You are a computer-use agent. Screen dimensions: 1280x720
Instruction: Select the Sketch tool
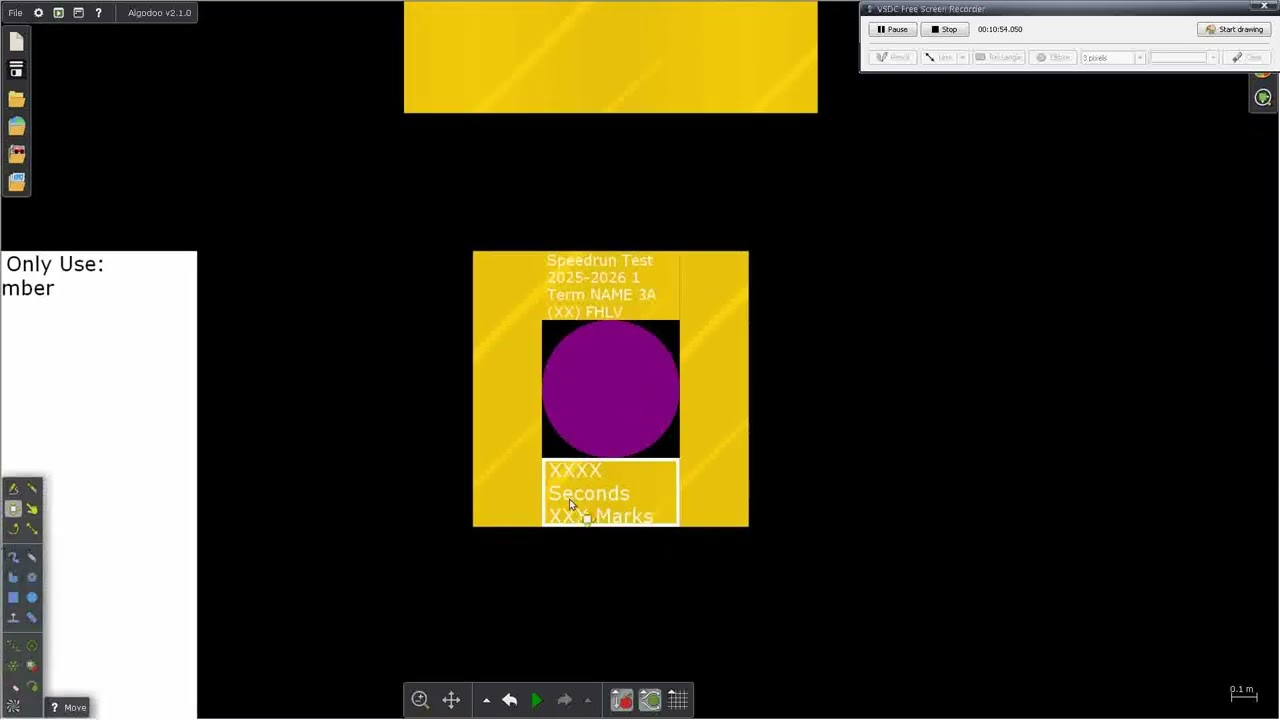(13, 488)
